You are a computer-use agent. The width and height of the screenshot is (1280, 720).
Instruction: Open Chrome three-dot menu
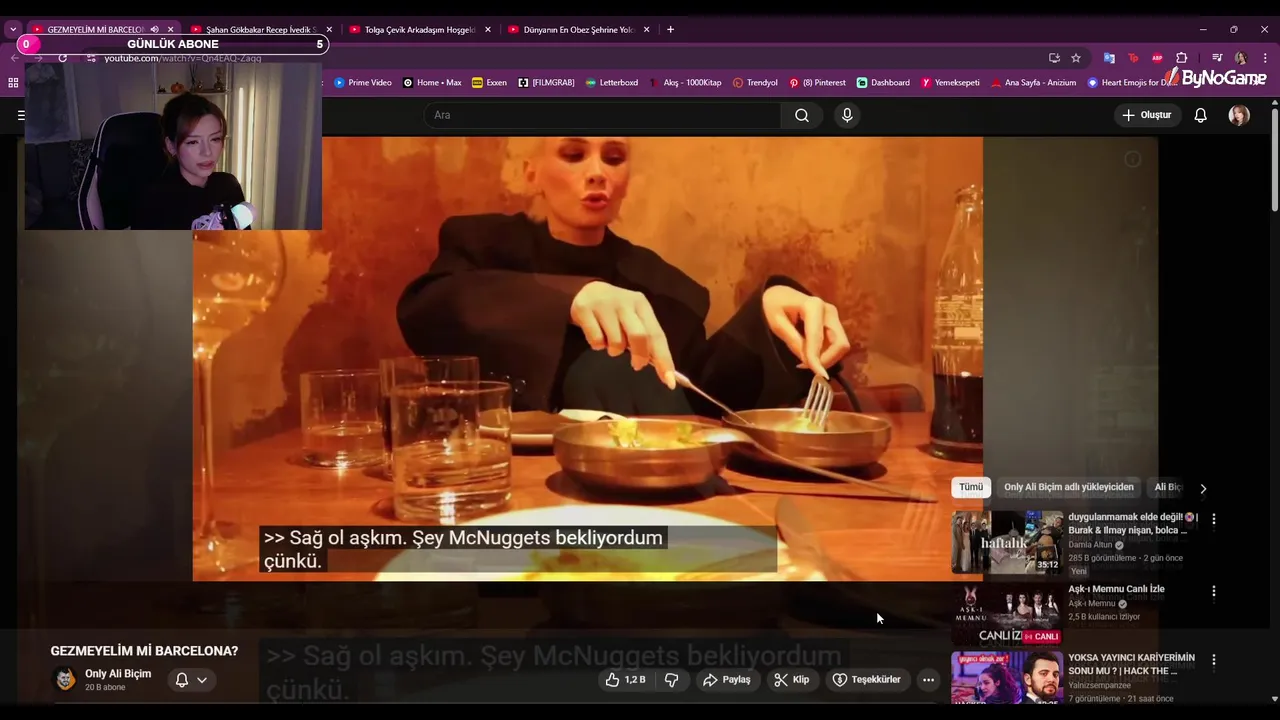(1264, 58)
